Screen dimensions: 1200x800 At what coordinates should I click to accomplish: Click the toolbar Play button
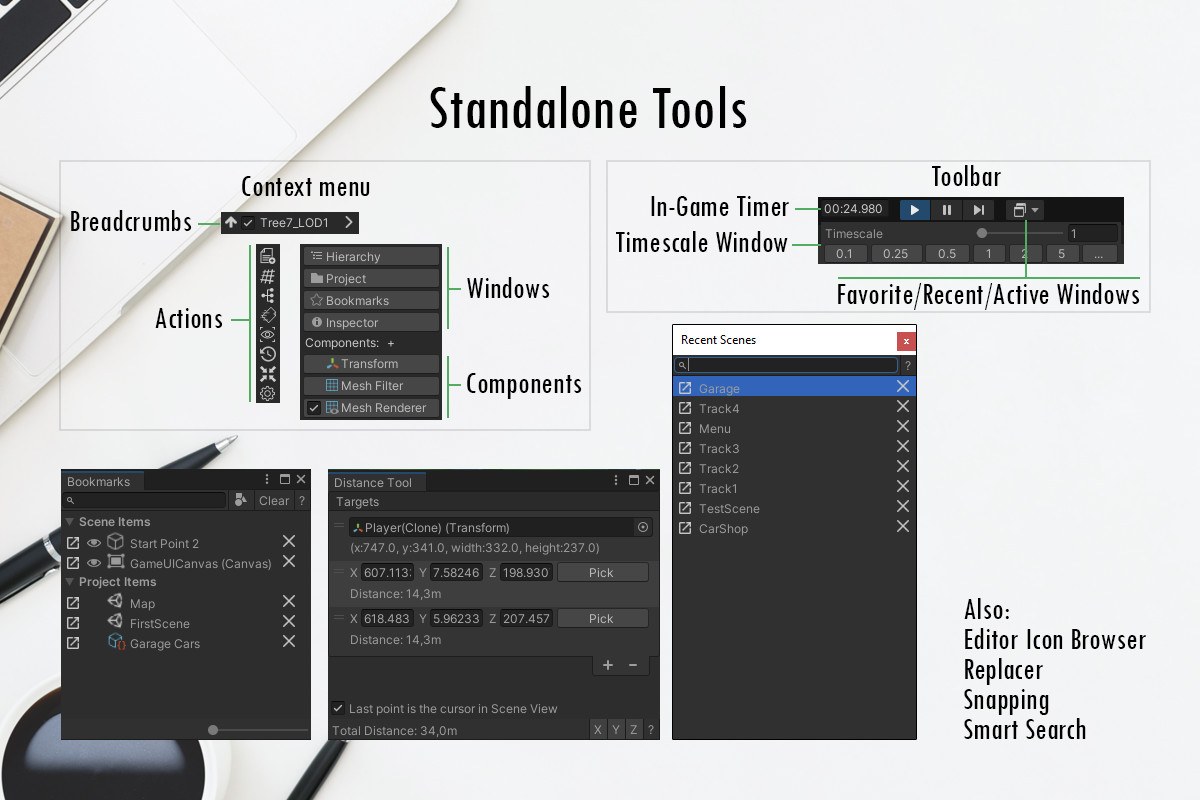click(914, 210)
